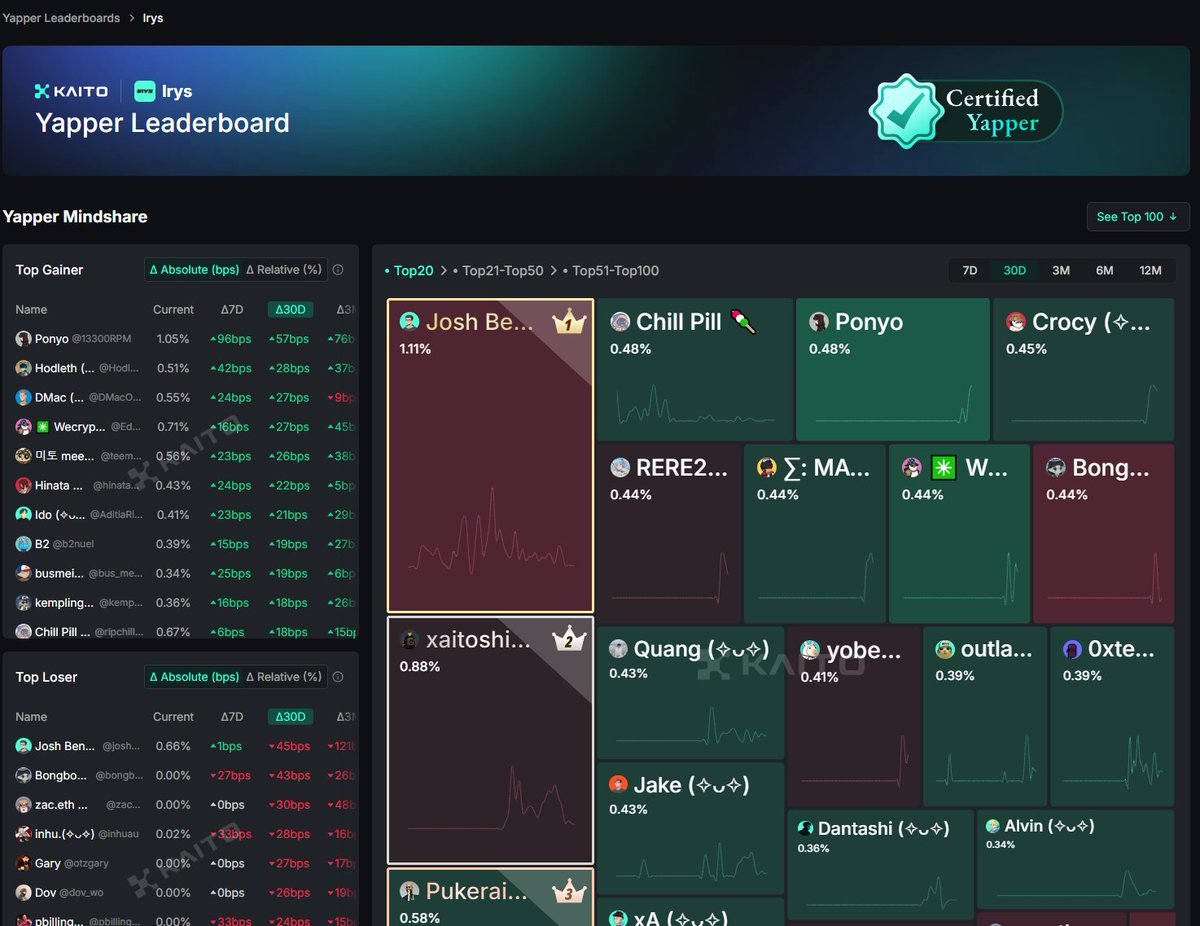Click Josh Ben's avatar in Top Loser list
The image size is (1200, 926).
[23, 746]
